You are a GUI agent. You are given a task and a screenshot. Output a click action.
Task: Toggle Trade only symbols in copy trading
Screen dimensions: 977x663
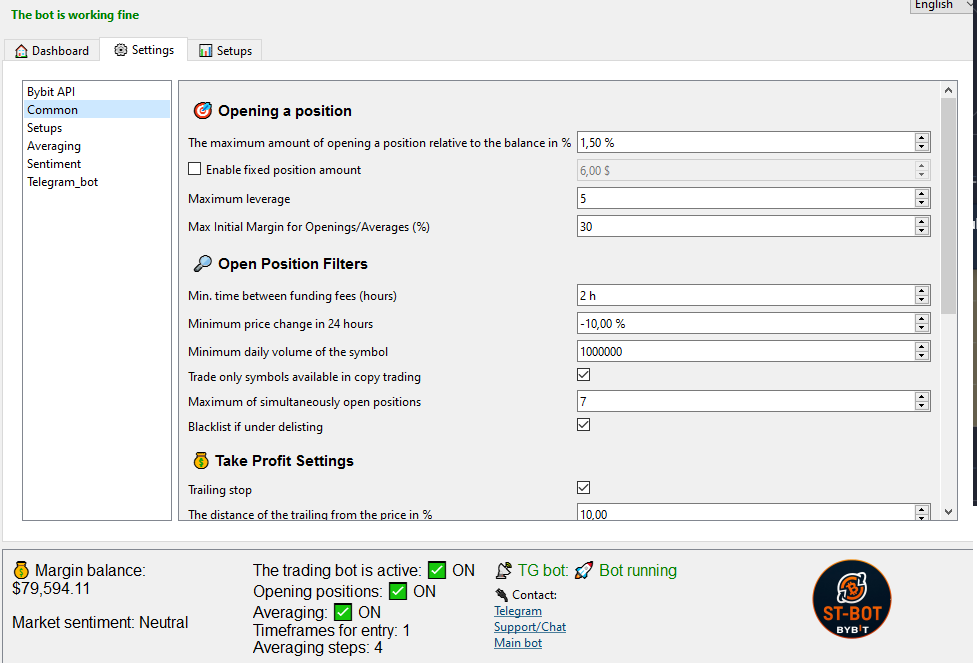[583, 374]
